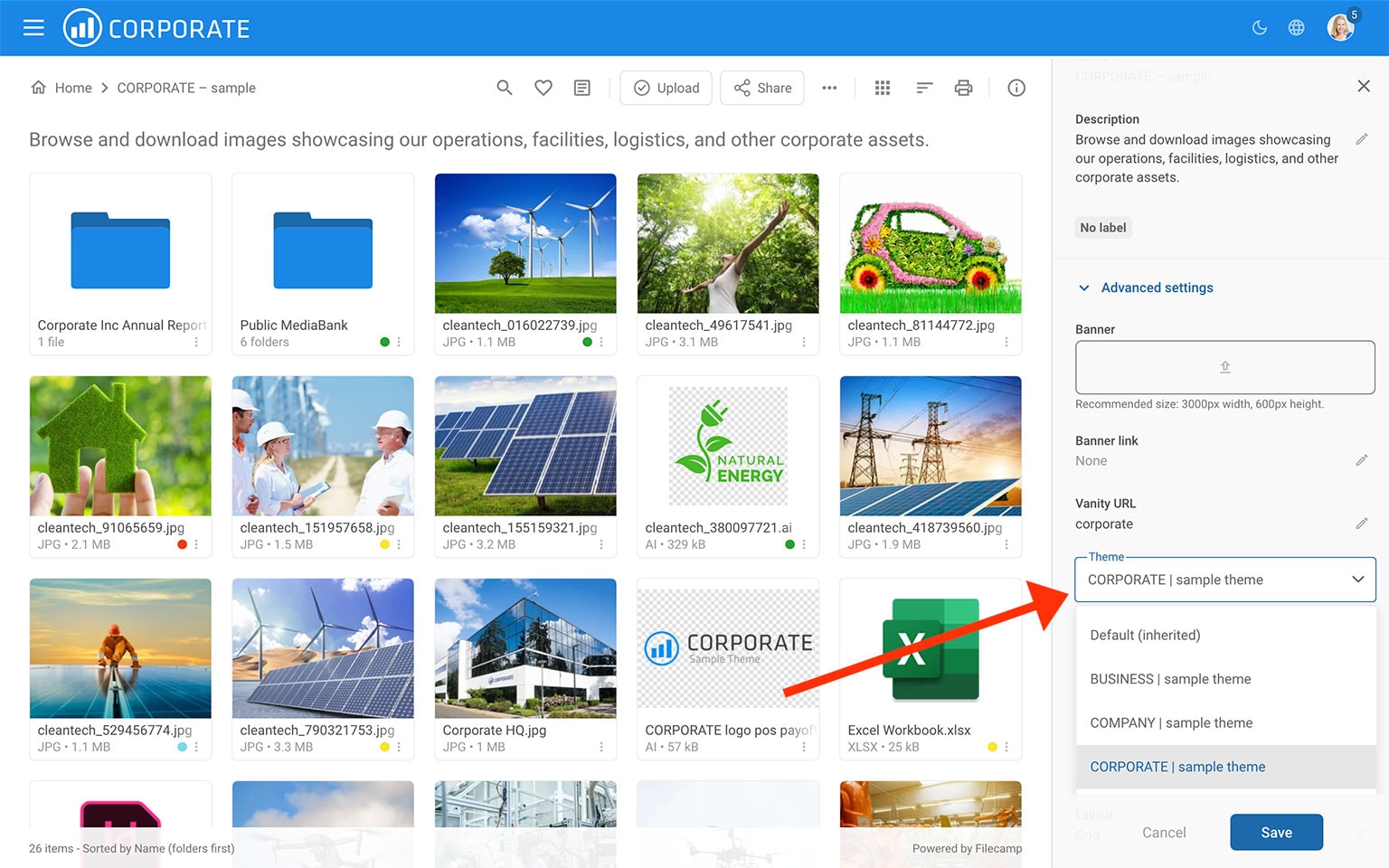Screen dimensions: 1389x868
Task: Open the user avatar profile menu
Action: click(1340, 28)
